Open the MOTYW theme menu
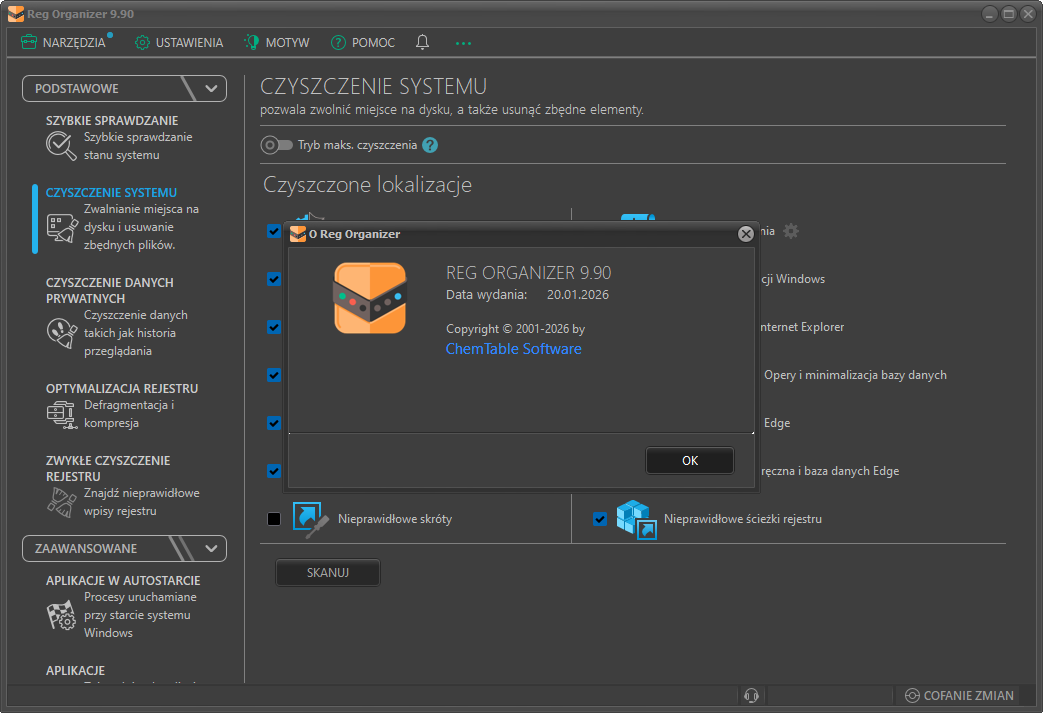The height and width of the screenshot is (713, 1043). [277, 43]
